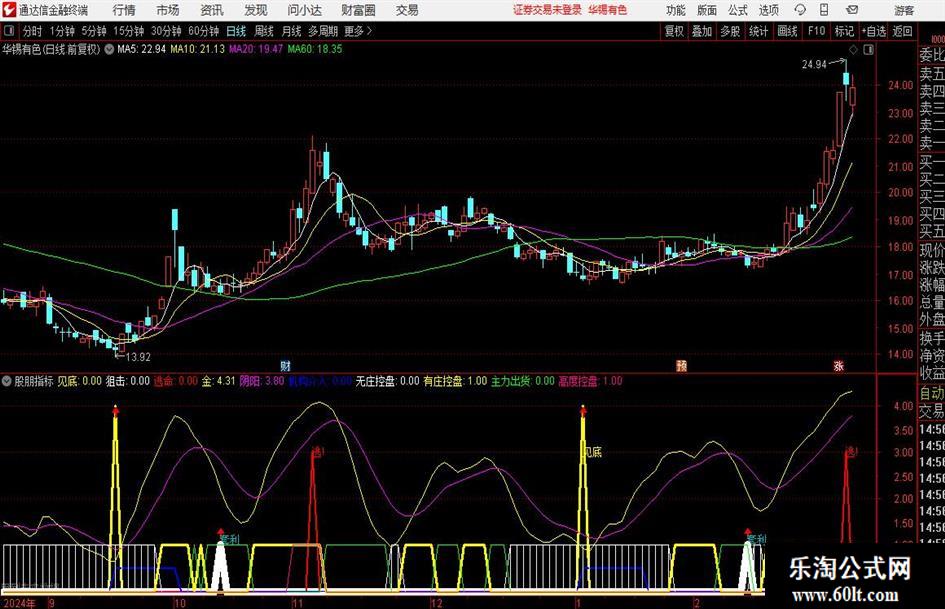Open the 财富圈 menu
Viewport: 945px width, 609px height.
click(x=358, y=10)
